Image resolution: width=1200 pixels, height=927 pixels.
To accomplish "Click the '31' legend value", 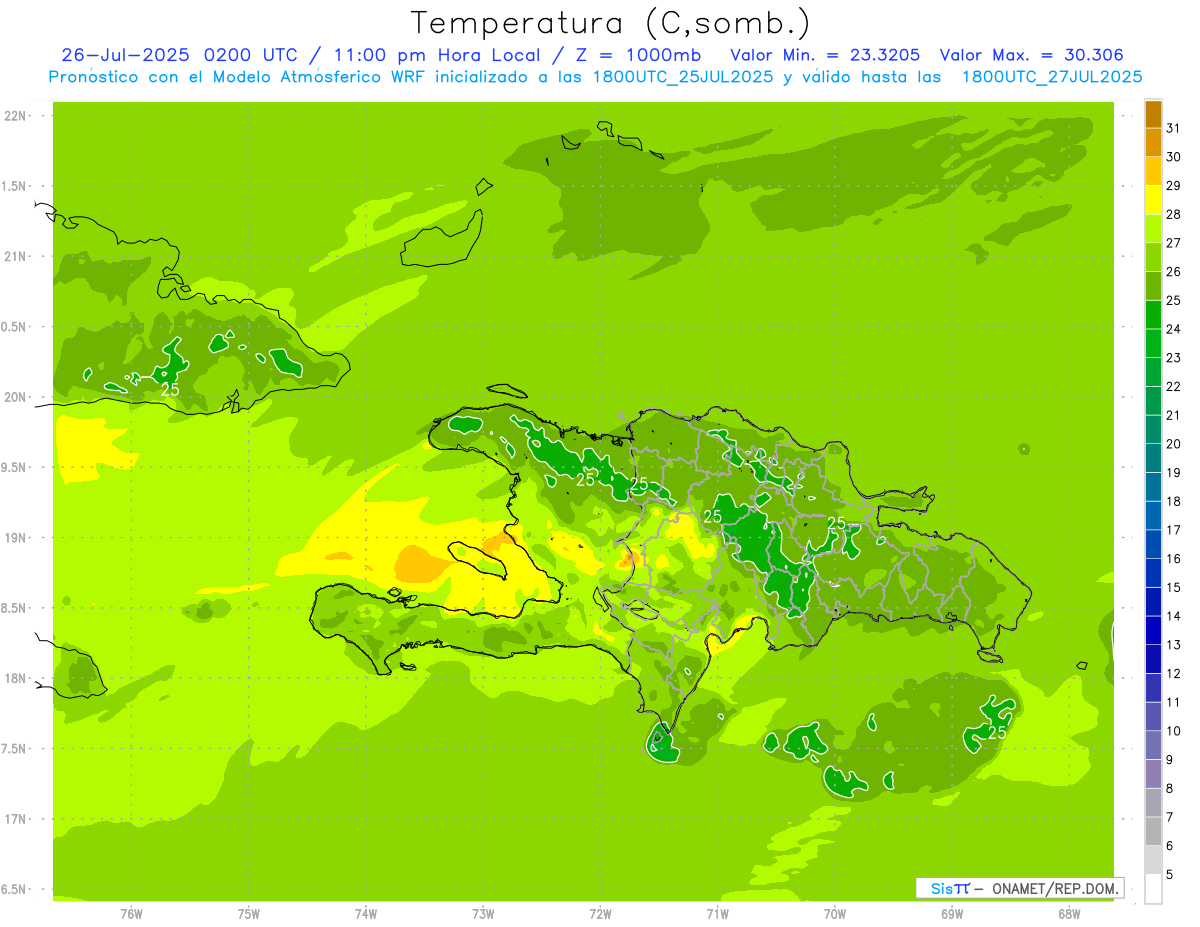I will coord(1174,127).
